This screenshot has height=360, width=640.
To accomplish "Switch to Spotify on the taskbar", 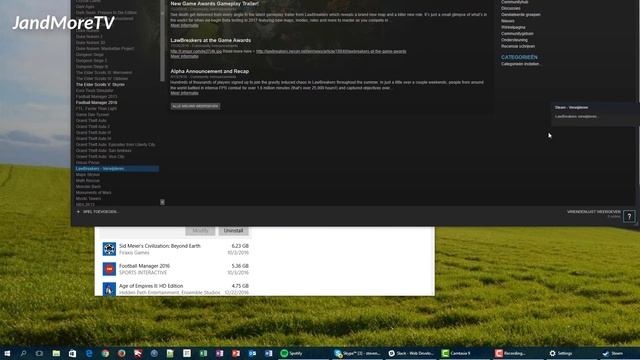I will [302, 353].
